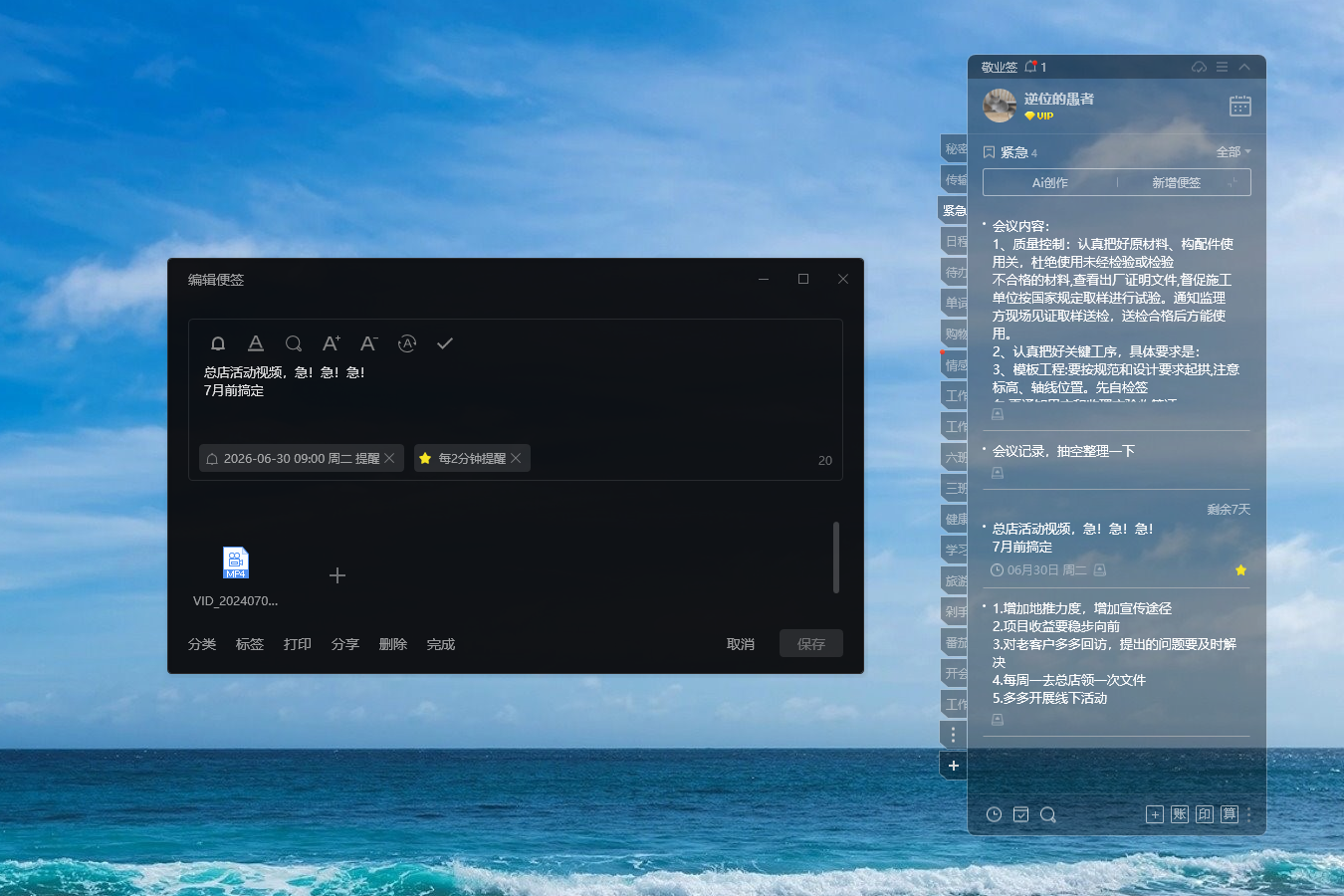Open the VID_2024070 MP4 attachment
The image size is (1344, 896).
pyautogui.click(x=236, y=576)
